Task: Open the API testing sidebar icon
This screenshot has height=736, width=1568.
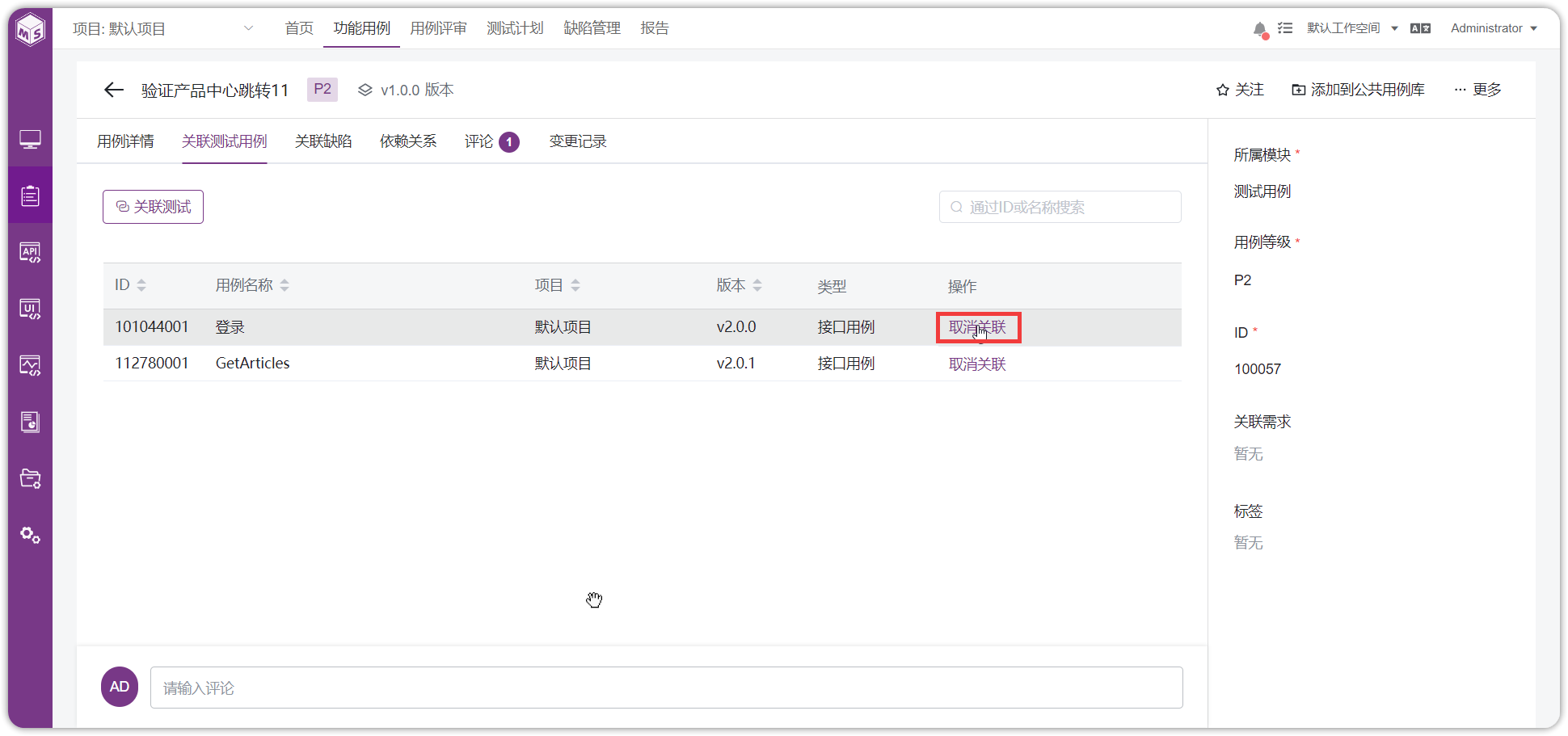Action: click(x=31, y=252)
